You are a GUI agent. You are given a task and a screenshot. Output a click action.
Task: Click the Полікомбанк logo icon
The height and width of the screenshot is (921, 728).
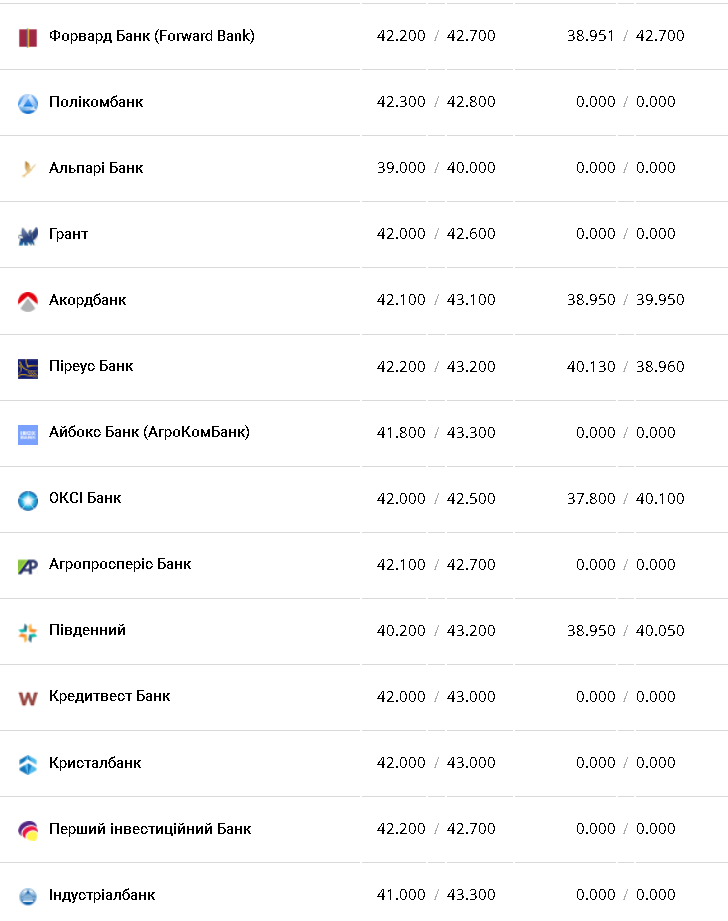pos(28,103)
